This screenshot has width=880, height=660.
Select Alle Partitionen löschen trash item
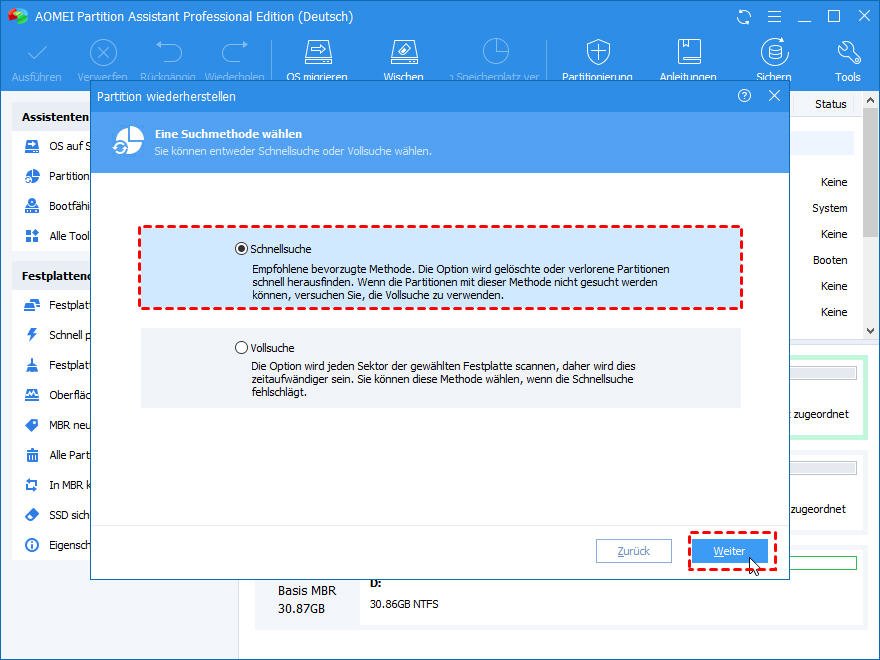(x=56, y=455)
